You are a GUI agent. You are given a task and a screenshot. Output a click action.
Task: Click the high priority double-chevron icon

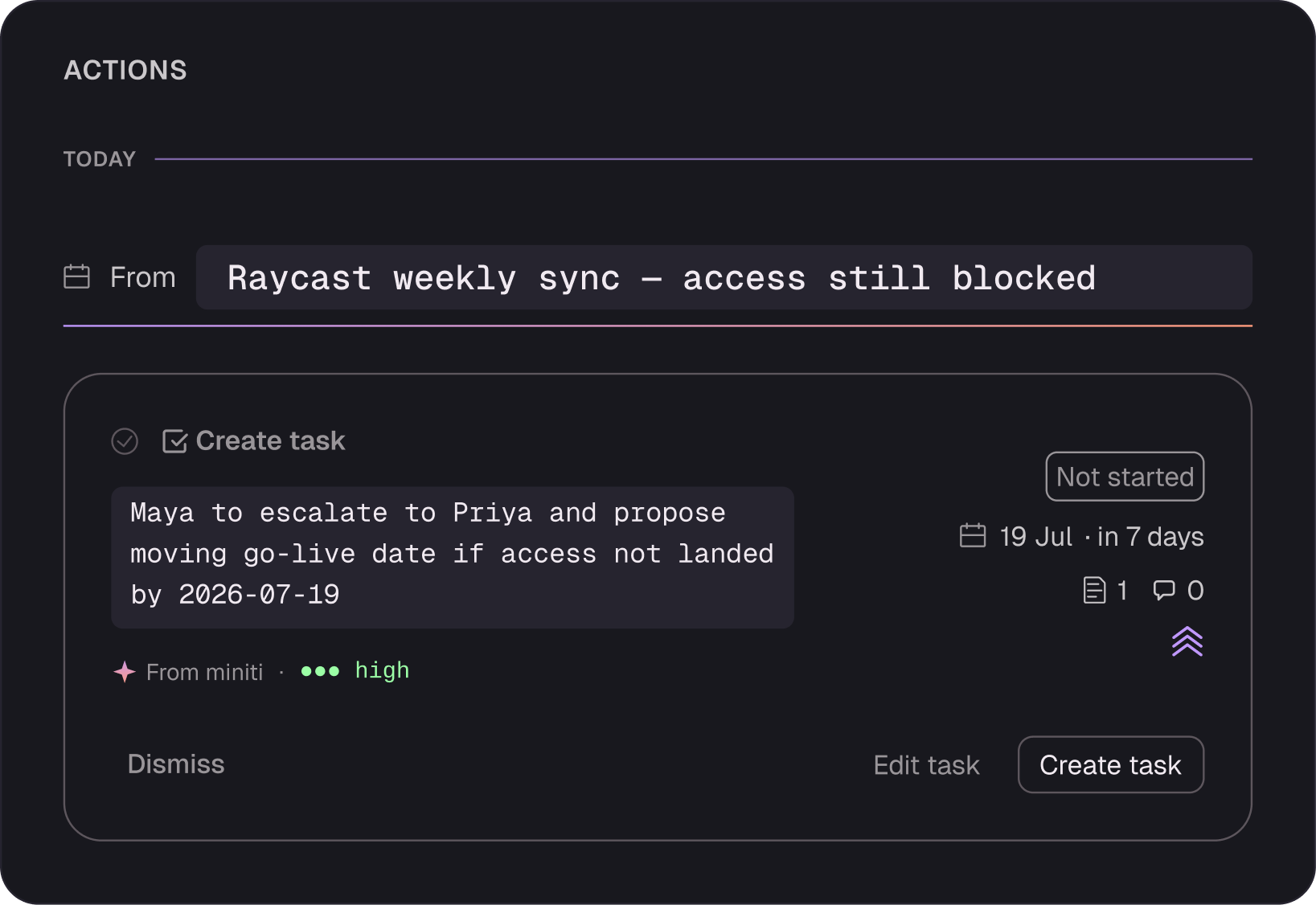(1187, 642)
